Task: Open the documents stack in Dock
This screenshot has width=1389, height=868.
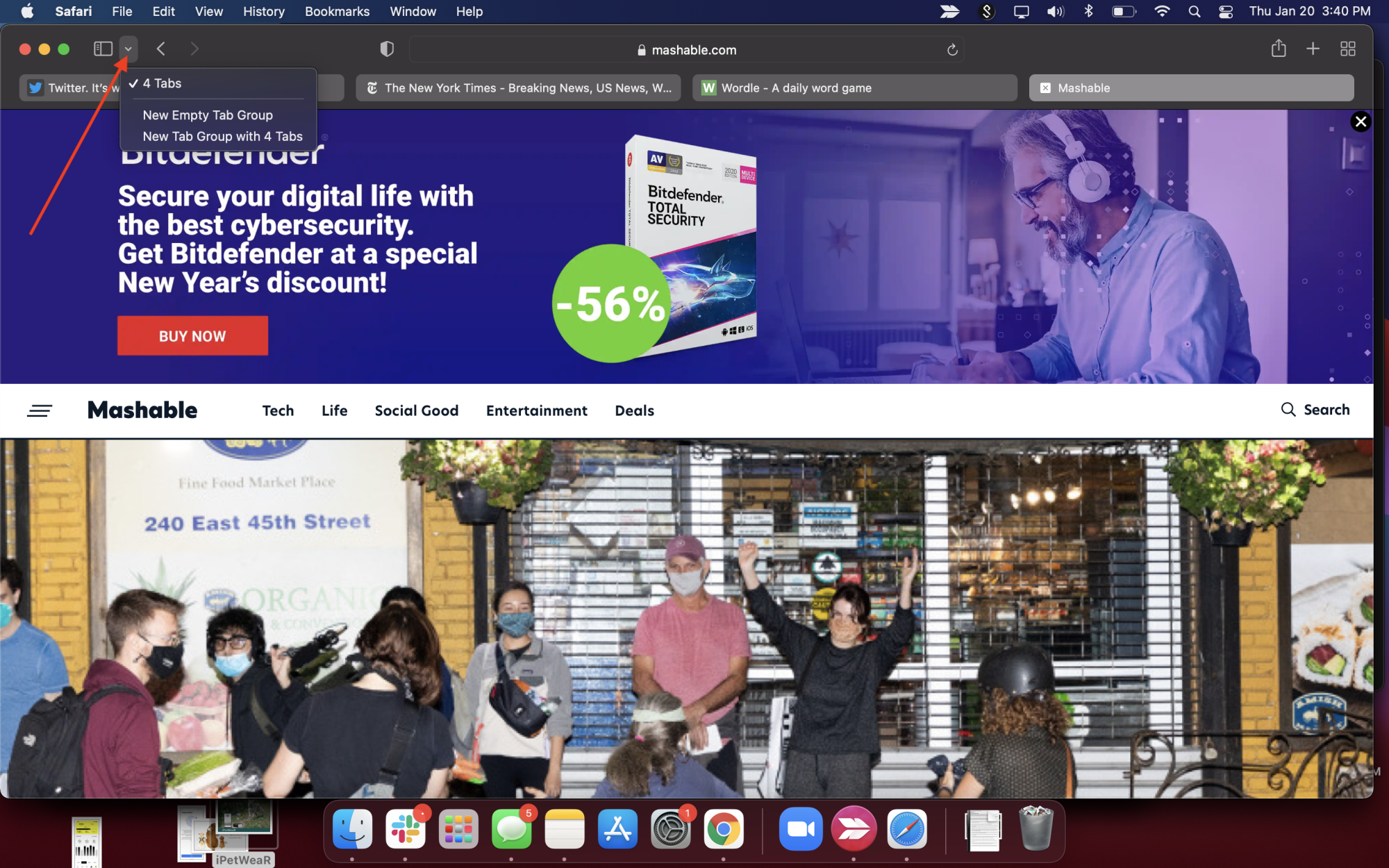Action: 983,830
